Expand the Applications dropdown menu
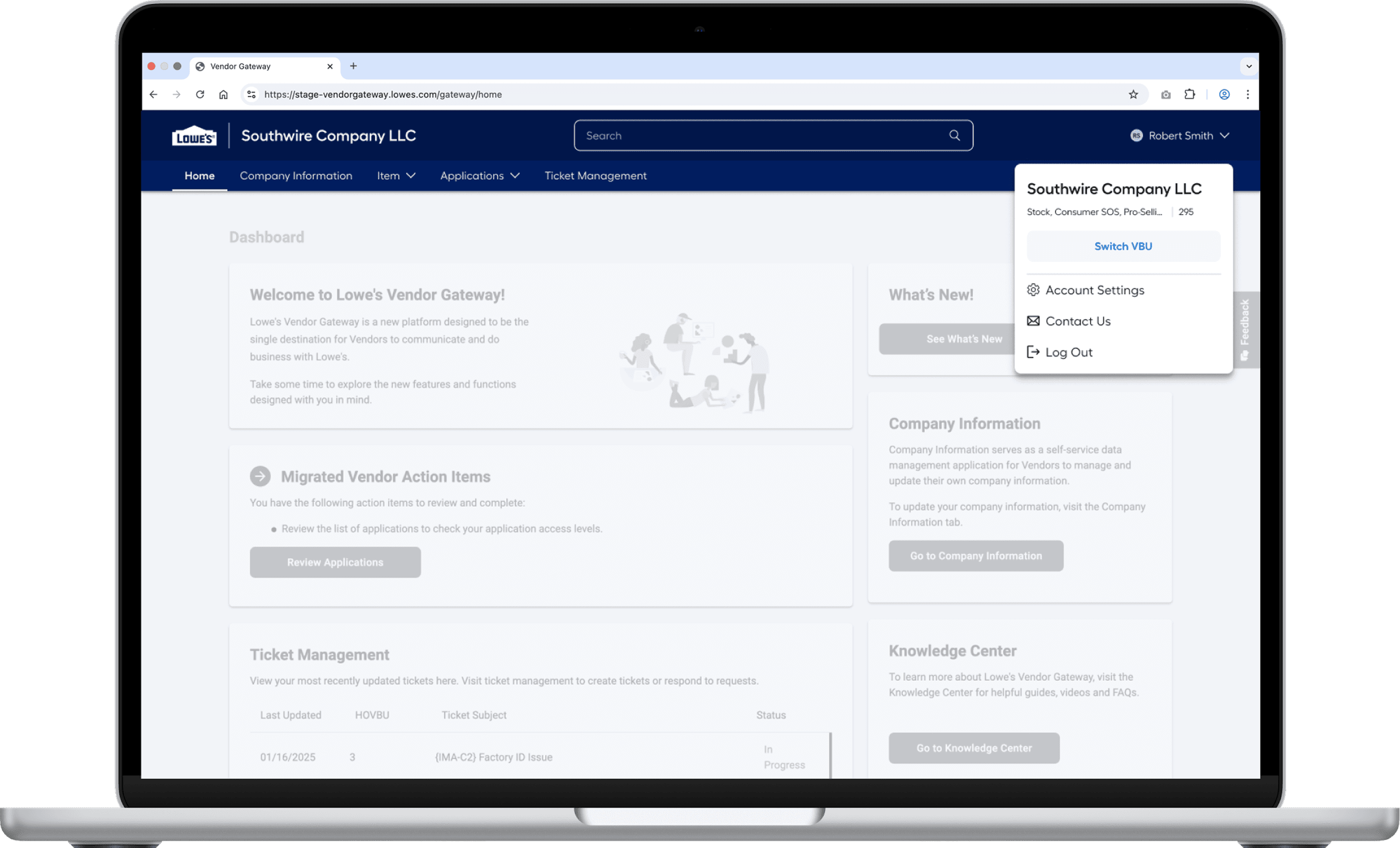This screenshot has width=1400, height=848. (480, 175)
